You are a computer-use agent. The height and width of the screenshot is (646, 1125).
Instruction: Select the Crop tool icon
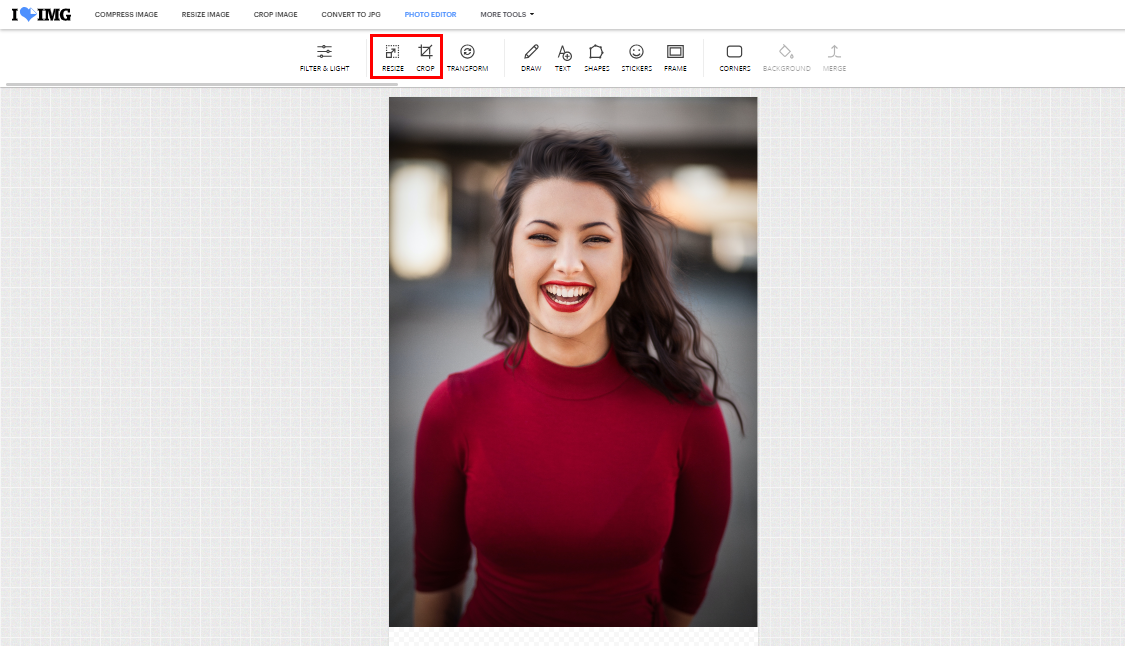click(x=426, y=56)
